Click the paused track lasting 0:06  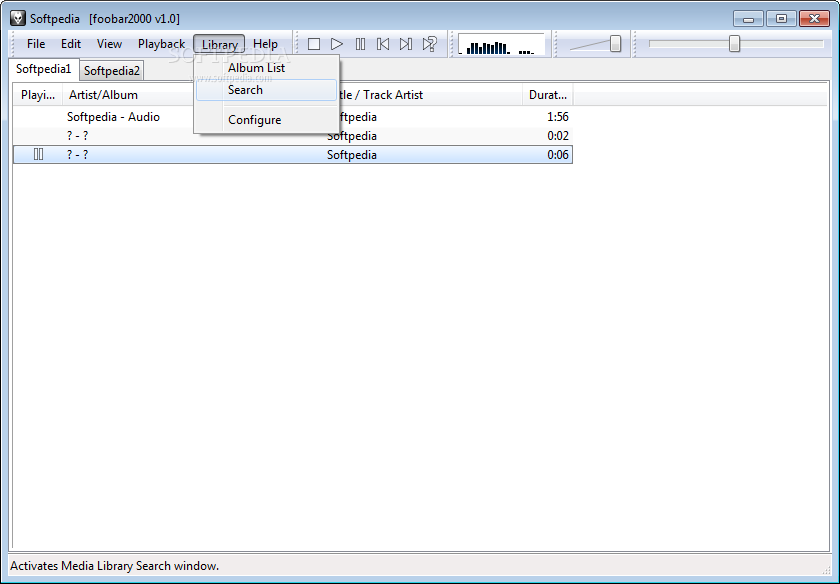coord(292,155)
